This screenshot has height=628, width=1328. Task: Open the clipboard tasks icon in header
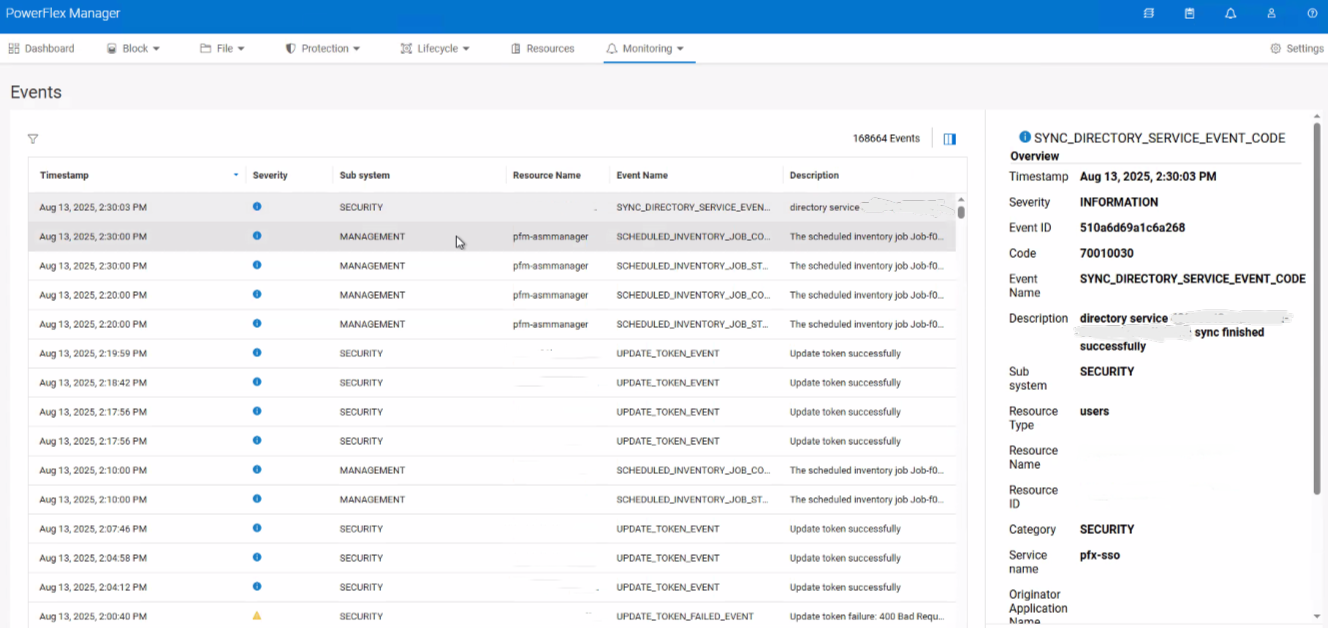[1189, 13]
